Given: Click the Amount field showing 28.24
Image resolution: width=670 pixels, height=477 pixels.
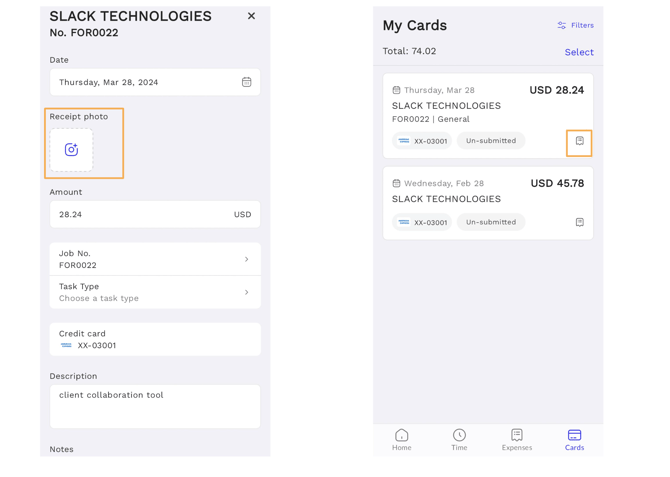Looking at the screenshot, I should point(140,214).
